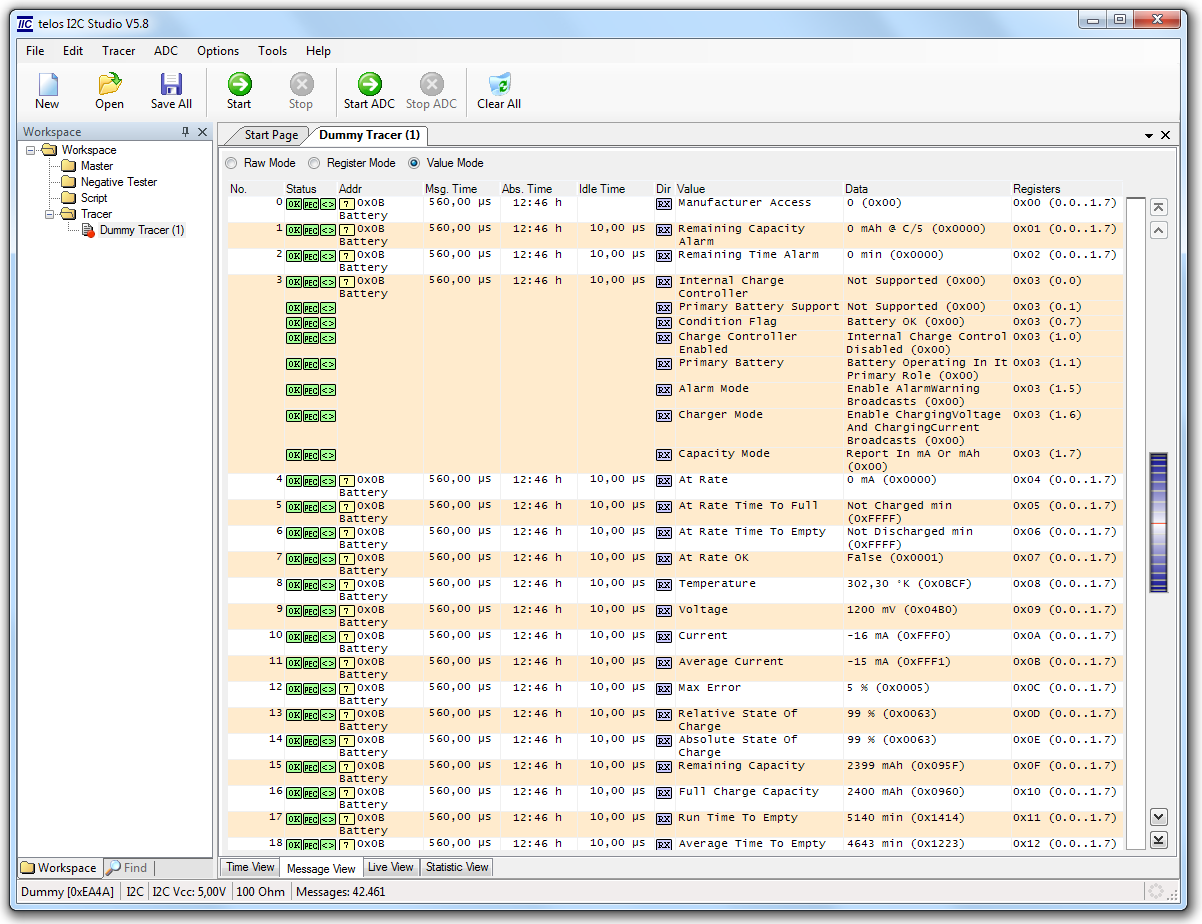Jump to the last message with the bottom arrow
Viewport: 1202px width, 924px height.
(1158, 840)
